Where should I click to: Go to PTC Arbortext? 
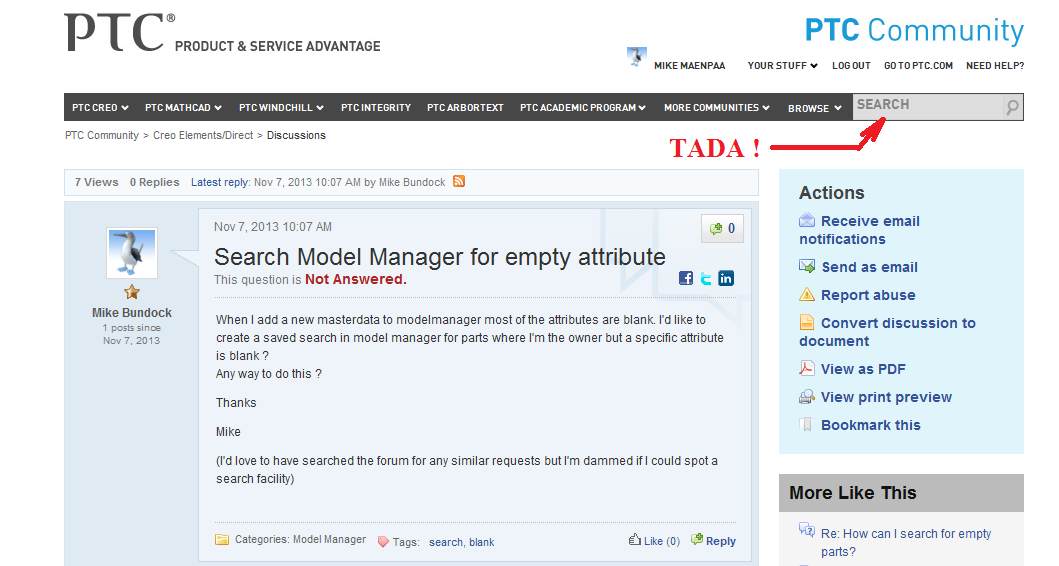[465, 107]
